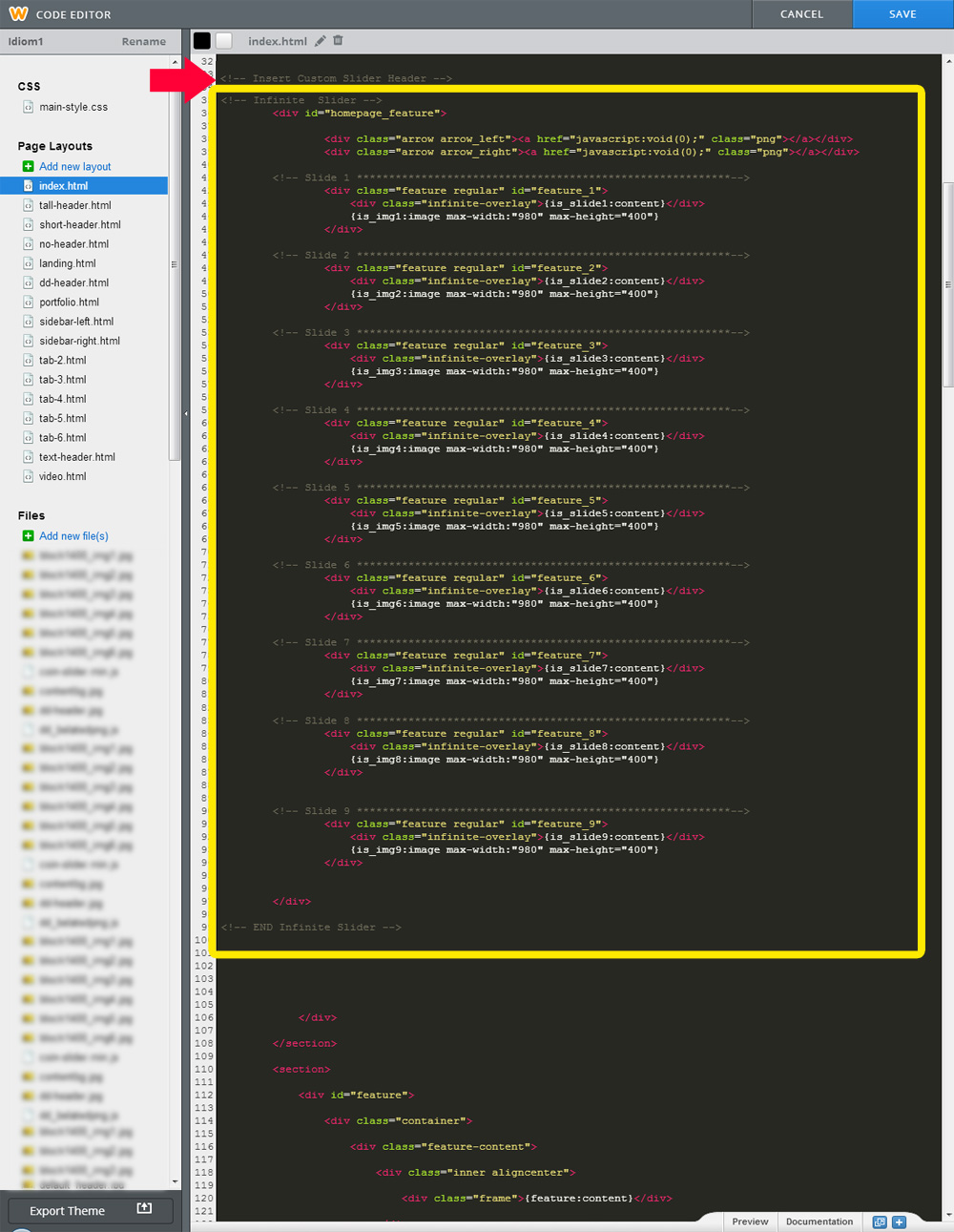Image resolution: width=954 pixels, height=1232 pixels.
Task: Click the green plus beside Add new layout
Action: pyautogui.click(x=28, y=166)
